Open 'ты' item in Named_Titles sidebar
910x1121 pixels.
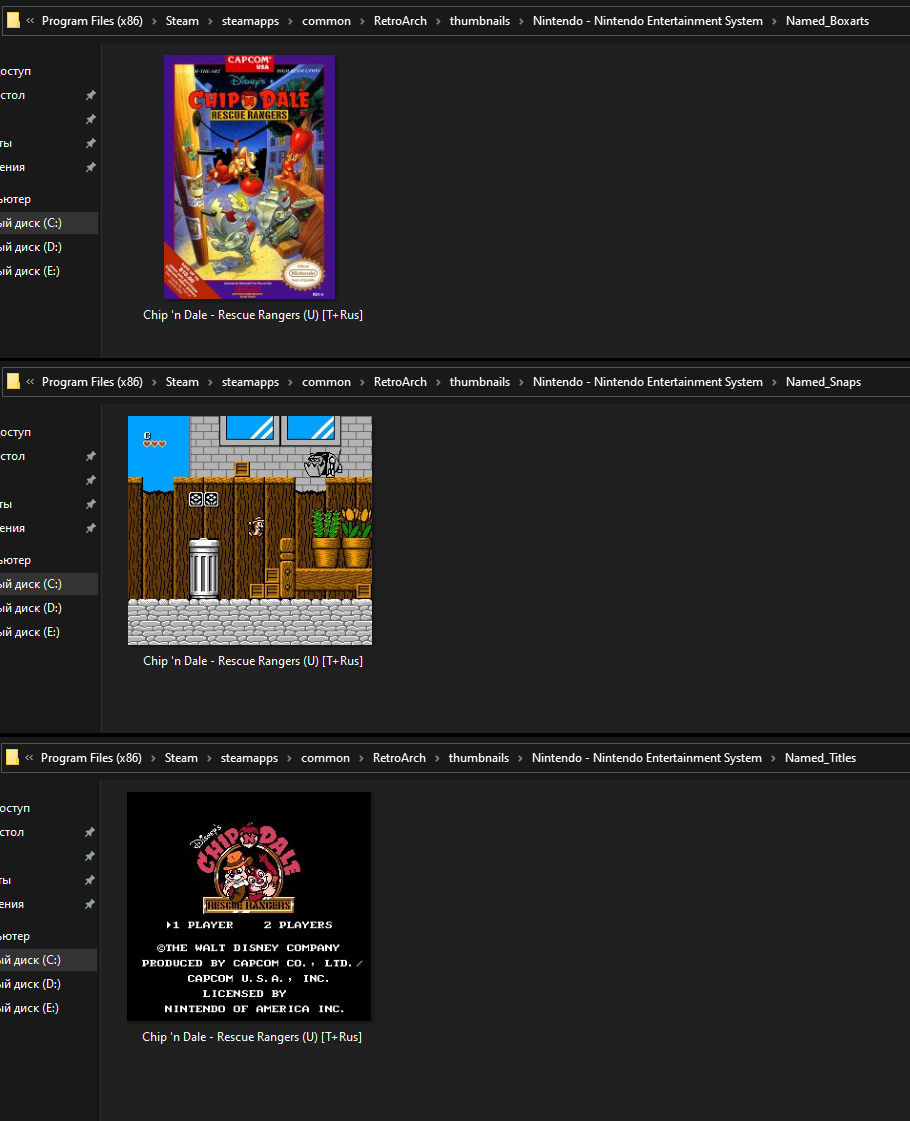(6, 880)
